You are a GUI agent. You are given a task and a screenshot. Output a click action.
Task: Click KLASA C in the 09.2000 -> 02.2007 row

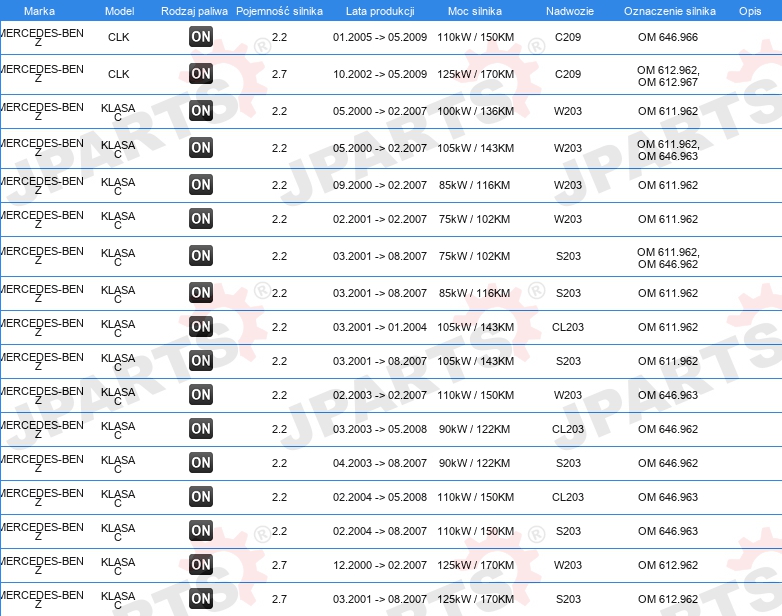[118, 186]
